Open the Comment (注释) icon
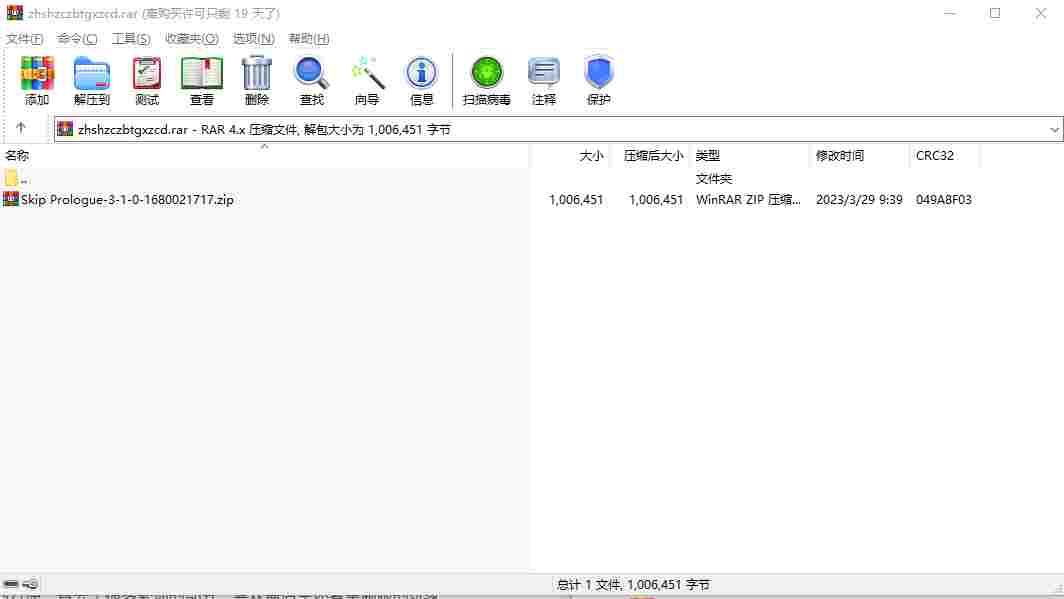 [544, 81]
